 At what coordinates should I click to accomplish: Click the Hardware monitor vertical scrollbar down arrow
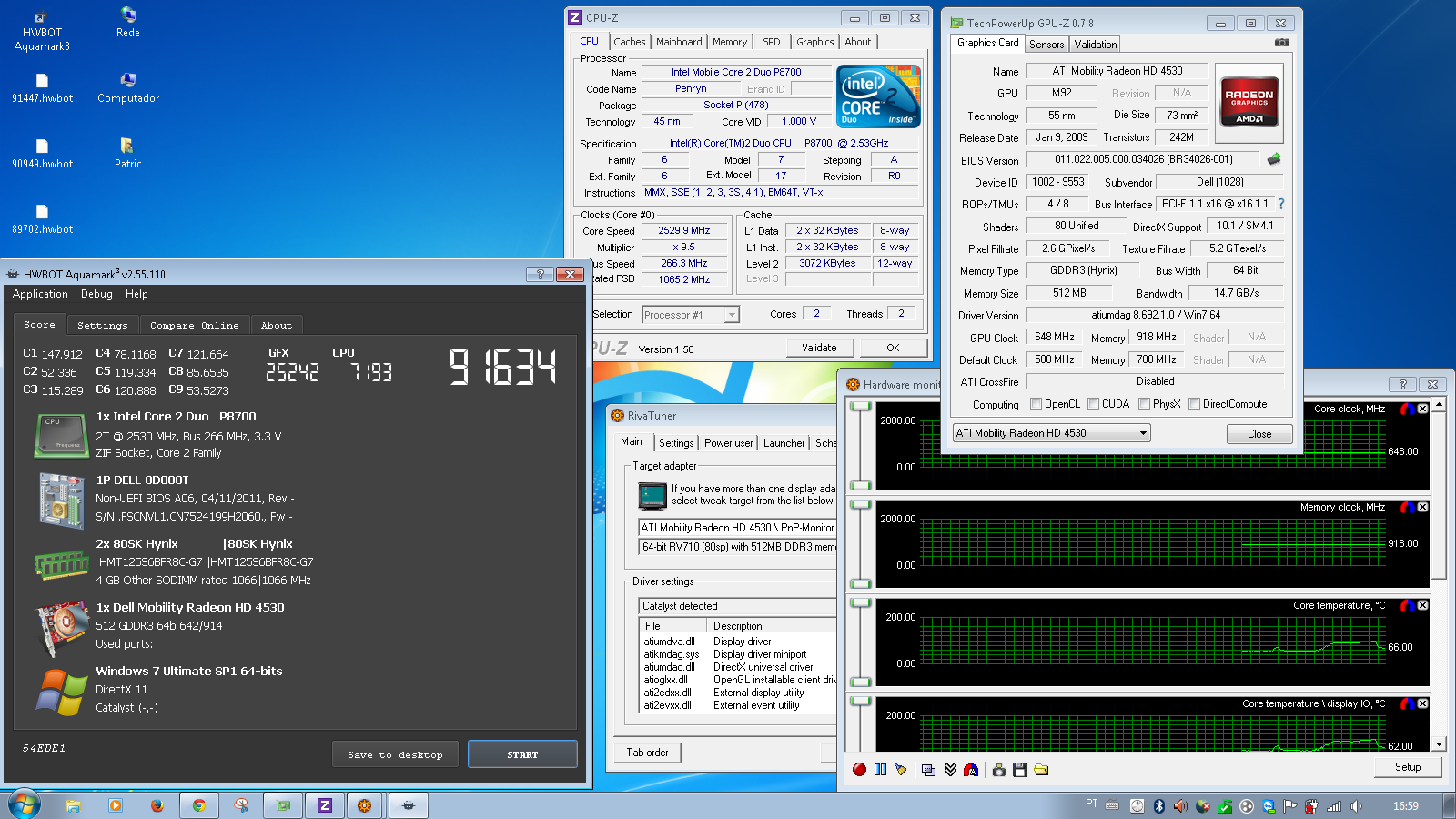click(1439, 744)
